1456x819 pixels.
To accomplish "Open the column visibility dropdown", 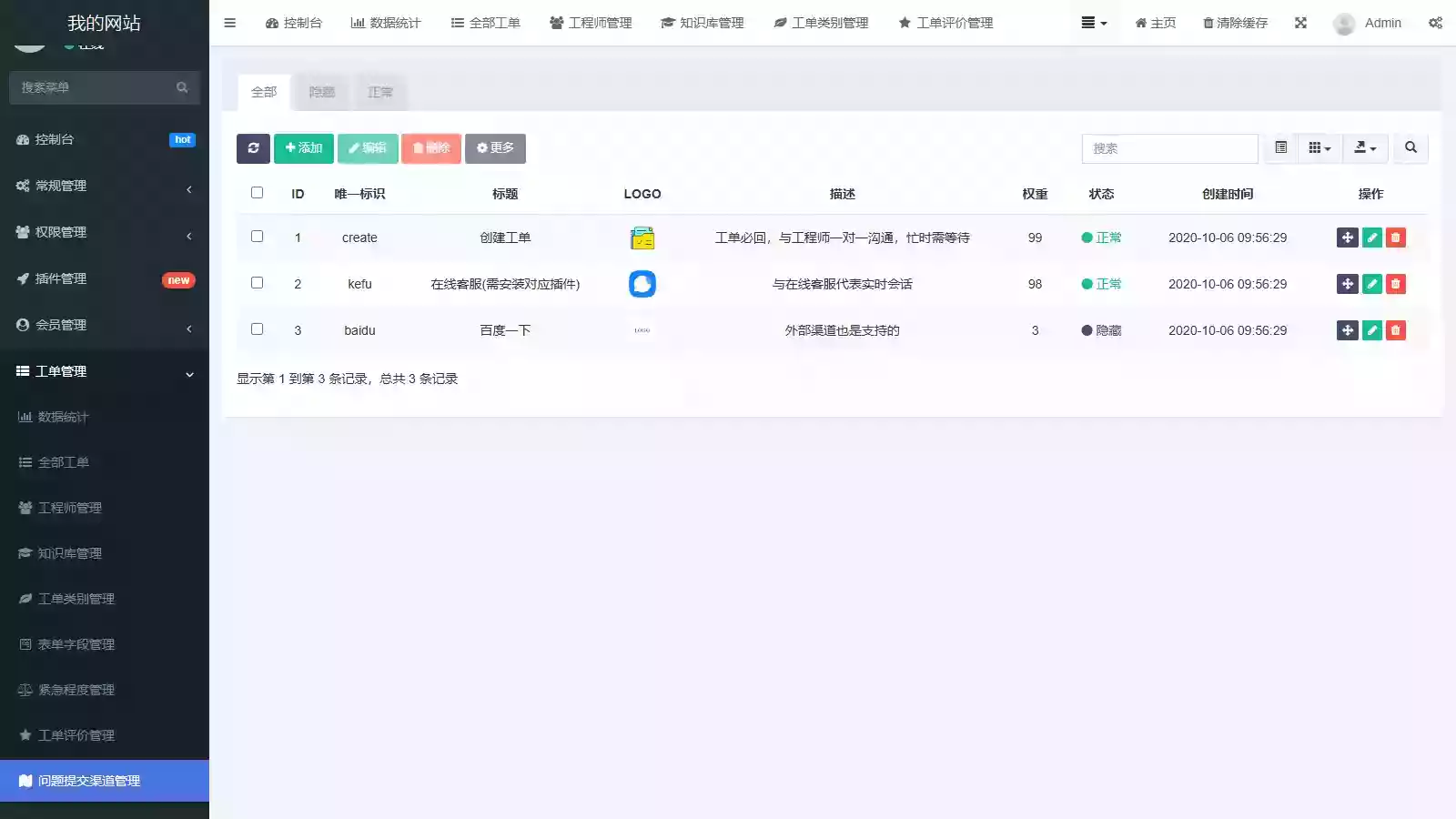I will (1319, 147).
